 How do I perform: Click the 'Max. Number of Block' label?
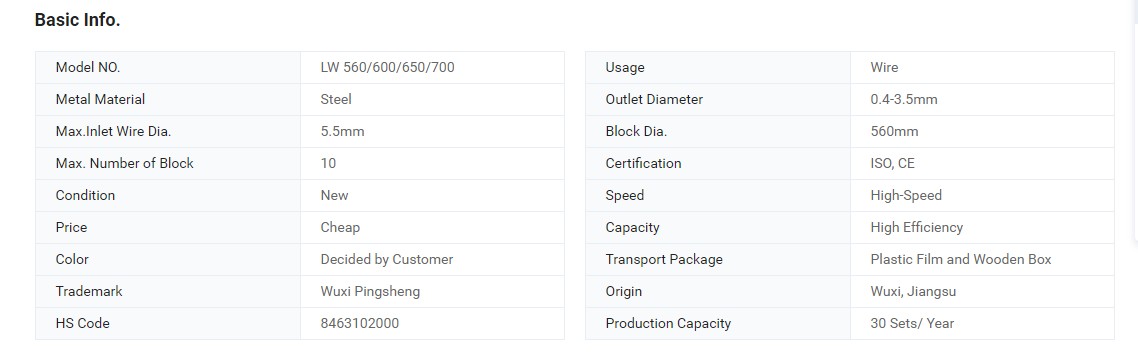[x=125, y=163]
